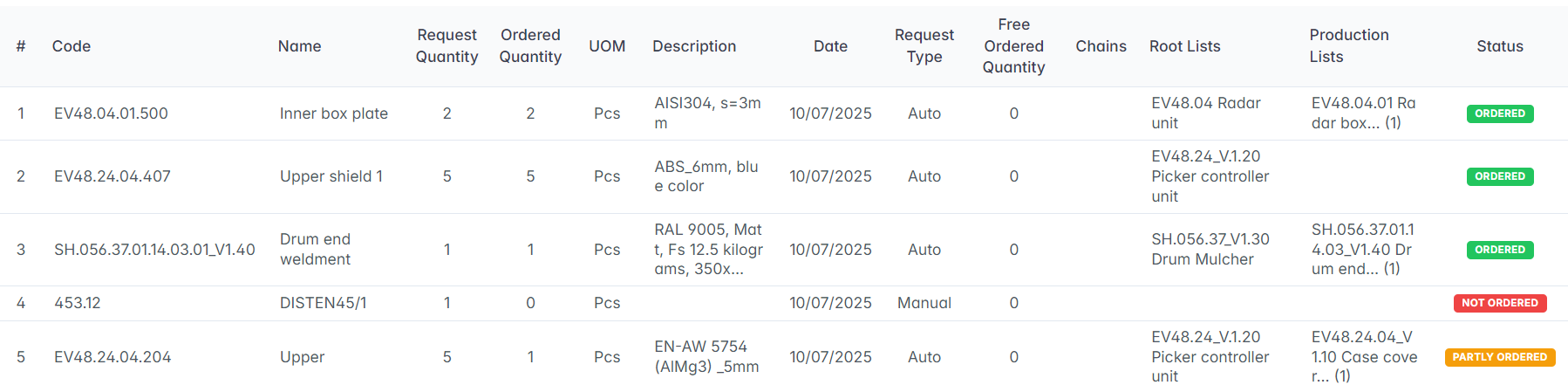The height and width of the screenshot is (392, 1568).
Task: Click the Status column header
Action: [x=1499, y=46]
